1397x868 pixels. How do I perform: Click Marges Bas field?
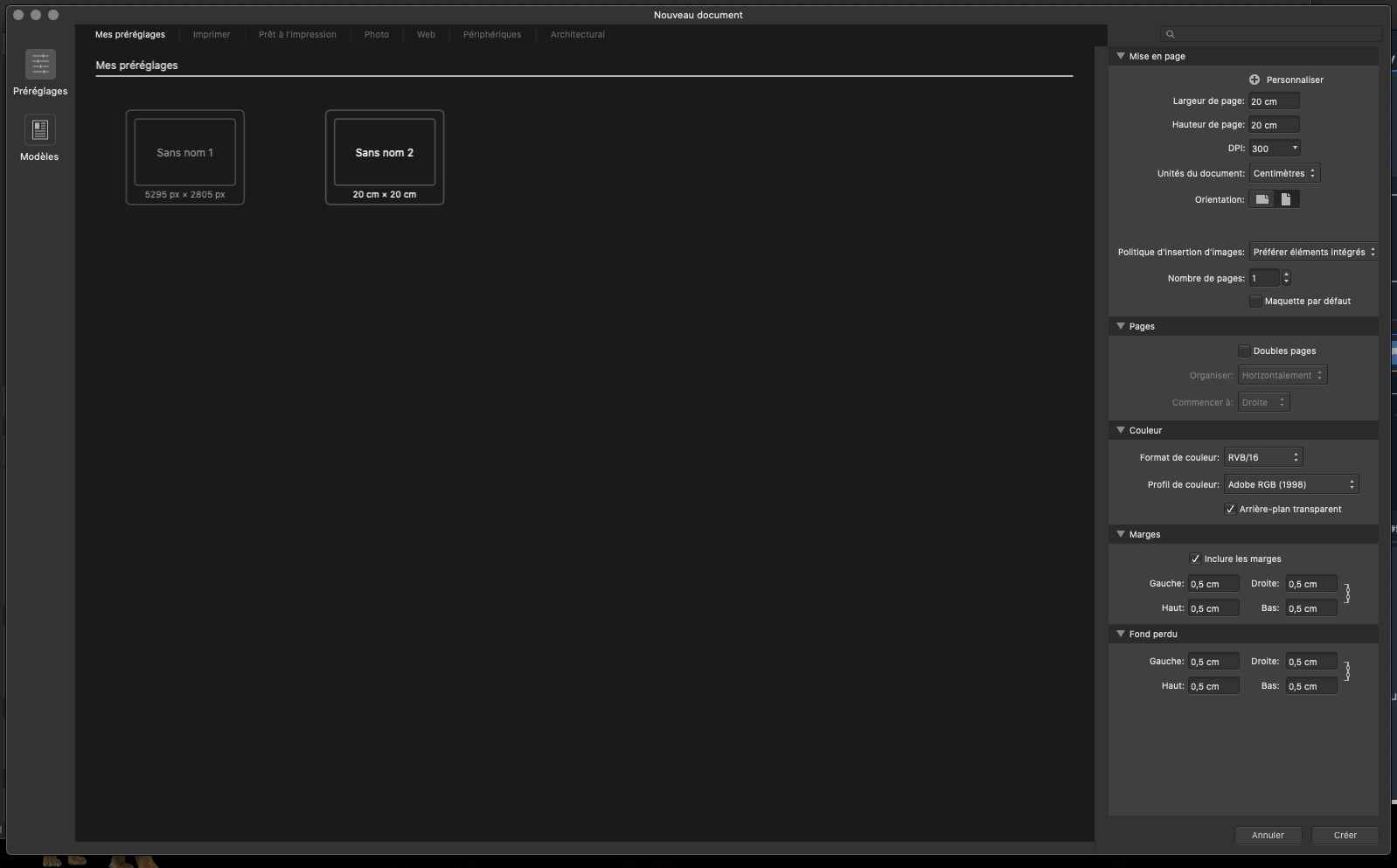tap(1311, 608)
